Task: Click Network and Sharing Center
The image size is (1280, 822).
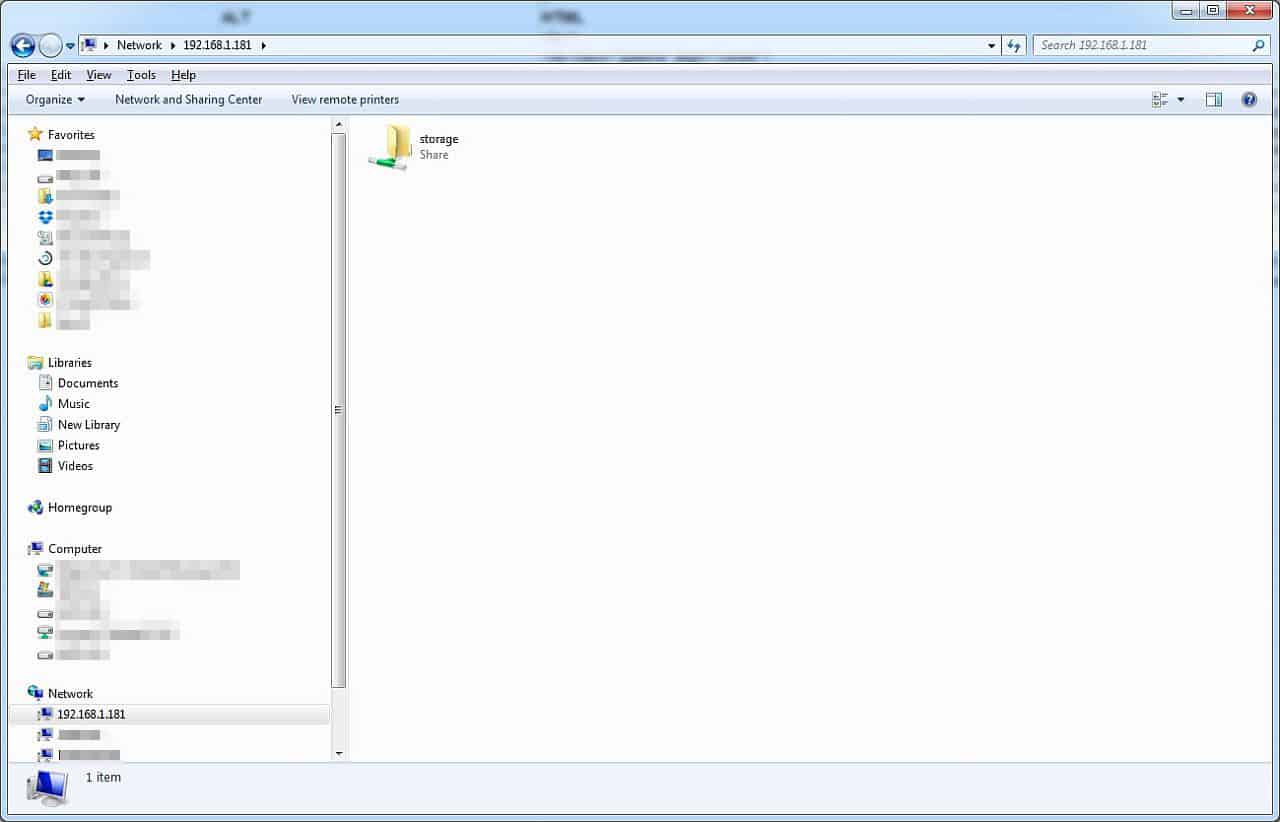Action: (x=188, y=100)
